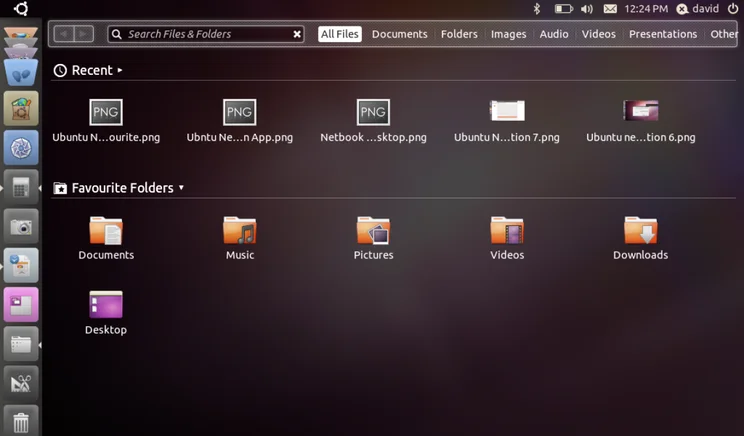This screenshot has height=436, width=744.
Task: Open the Pictures folder
Action: pyautogui.click(x=373, y=238)
